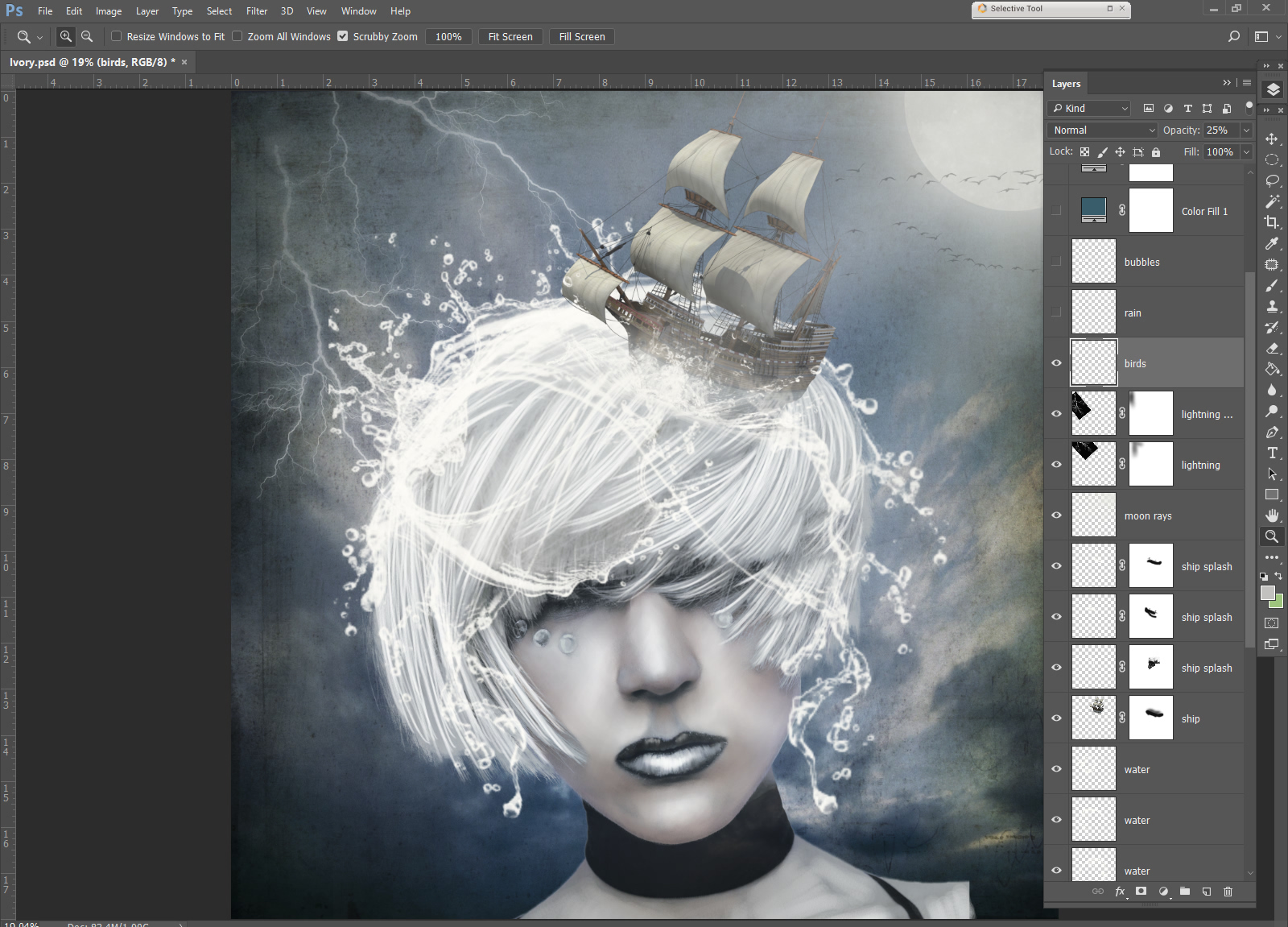Uncheck the Scrubby Zoom option
This screenshot has width=1288, height=927.
pos(343,36)
